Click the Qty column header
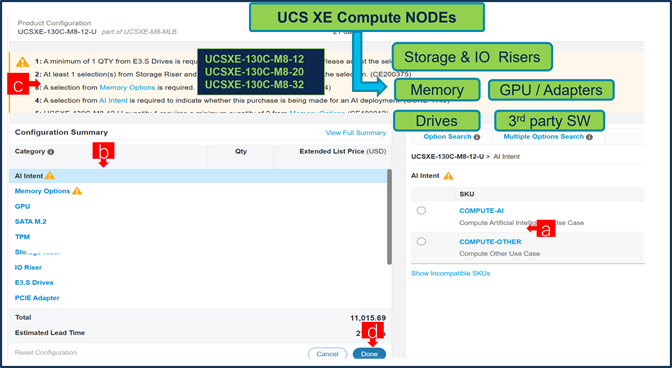The image size is (672, 368). (x=241, y=151)
